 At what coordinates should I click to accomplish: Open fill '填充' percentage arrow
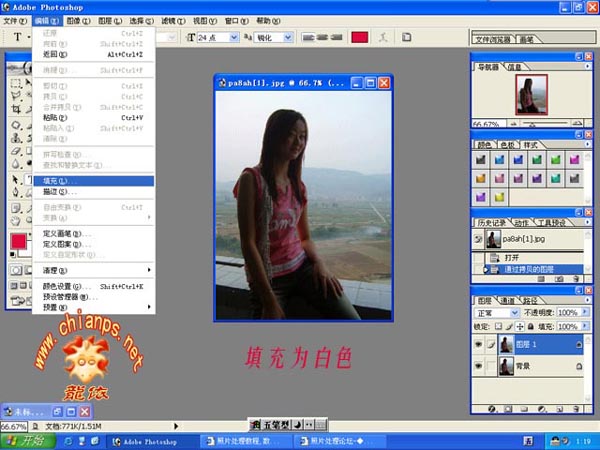pos(585,326)
